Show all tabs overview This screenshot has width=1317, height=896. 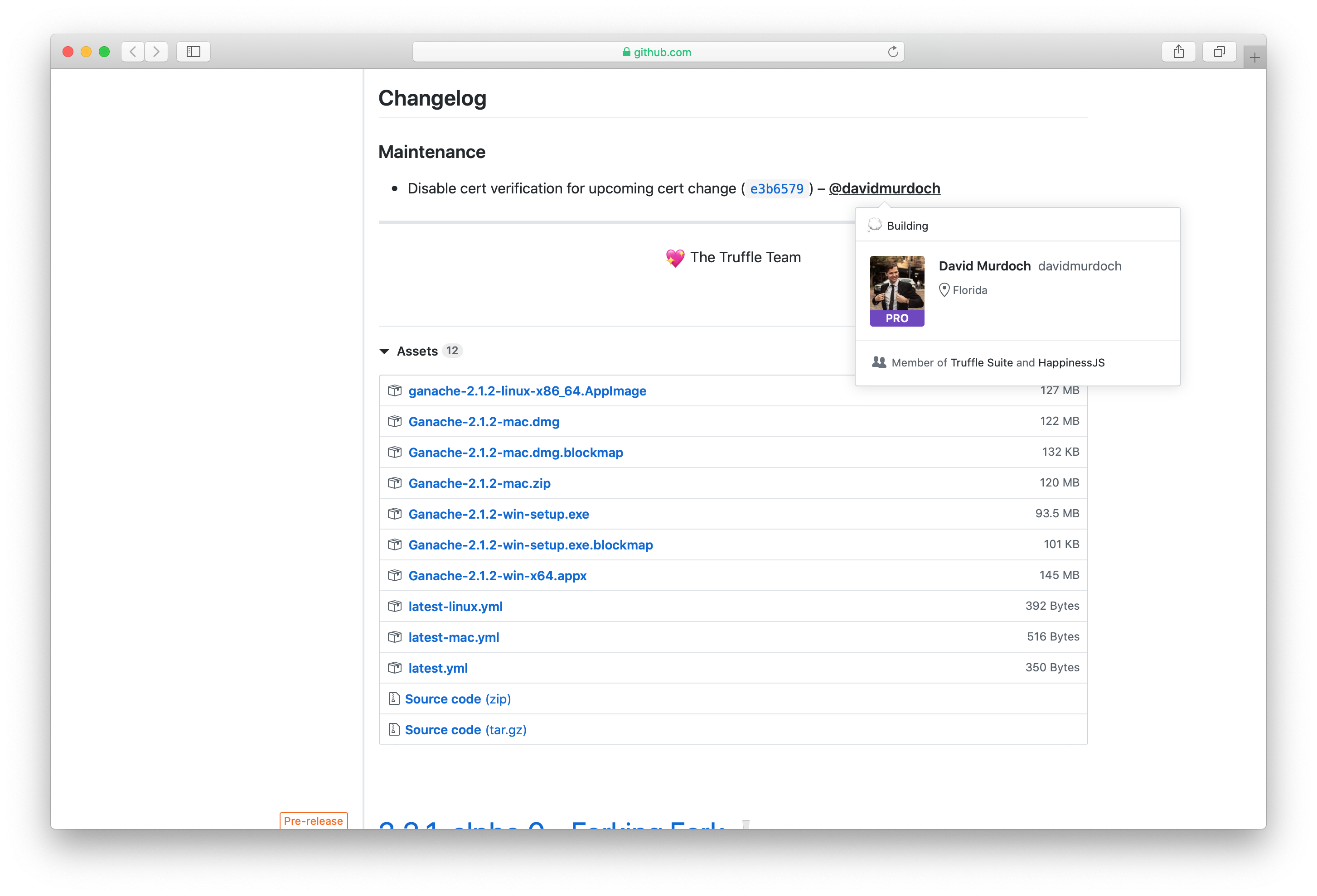(x=1219, y=52)
